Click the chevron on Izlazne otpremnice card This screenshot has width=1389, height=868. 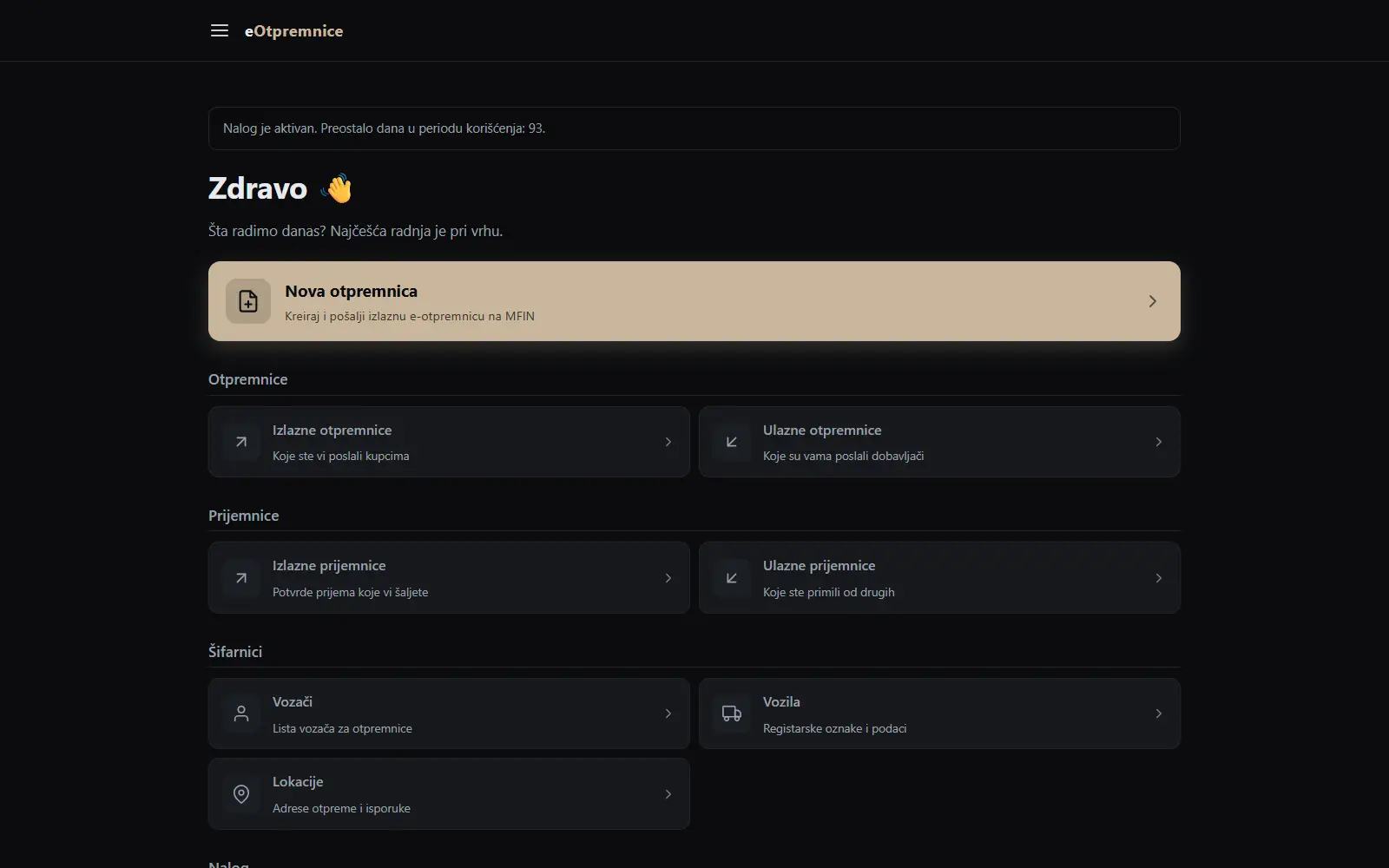coord(668,442)
